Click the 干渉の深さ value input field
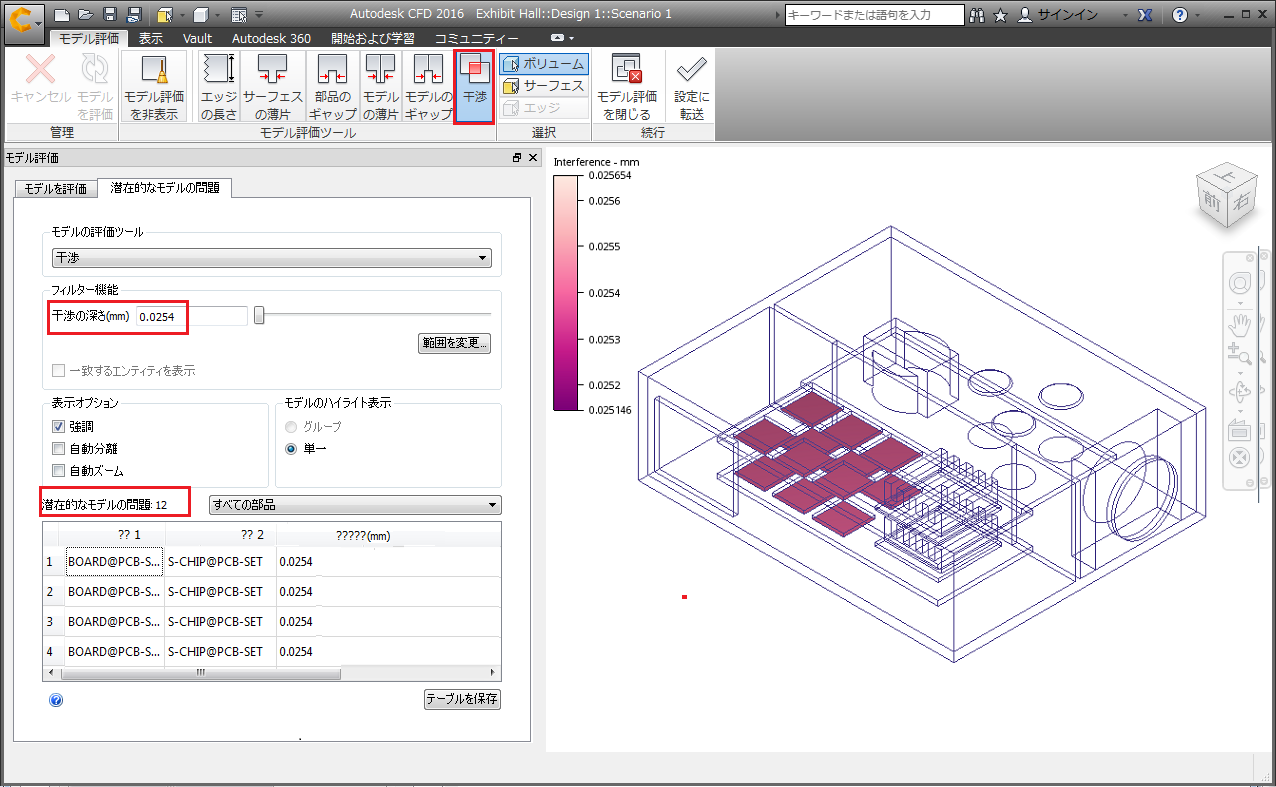This screenshot has height=787, width=1276. click(191, 316)
